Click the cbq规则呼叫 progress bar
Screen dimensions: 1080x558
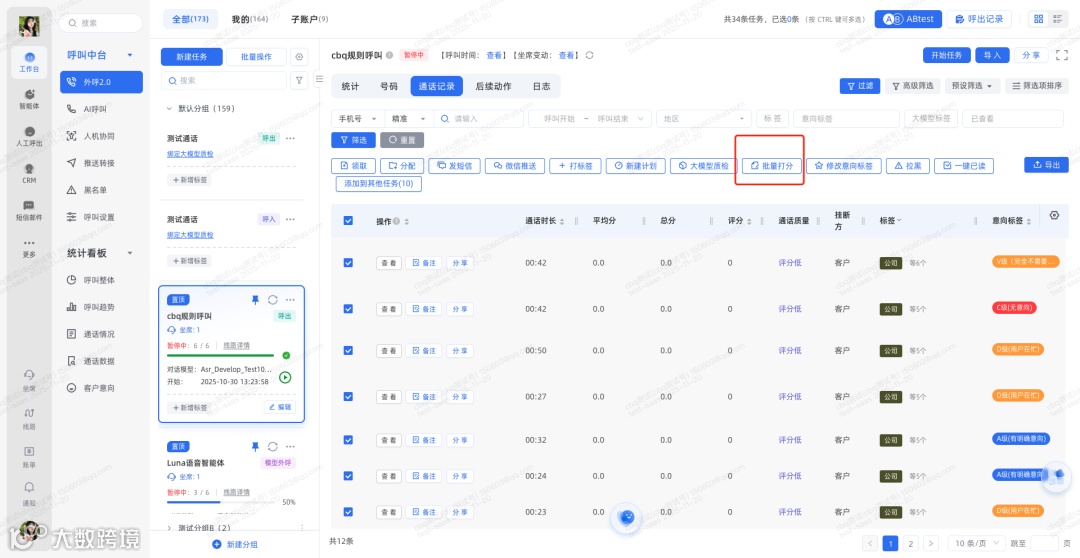220,356
